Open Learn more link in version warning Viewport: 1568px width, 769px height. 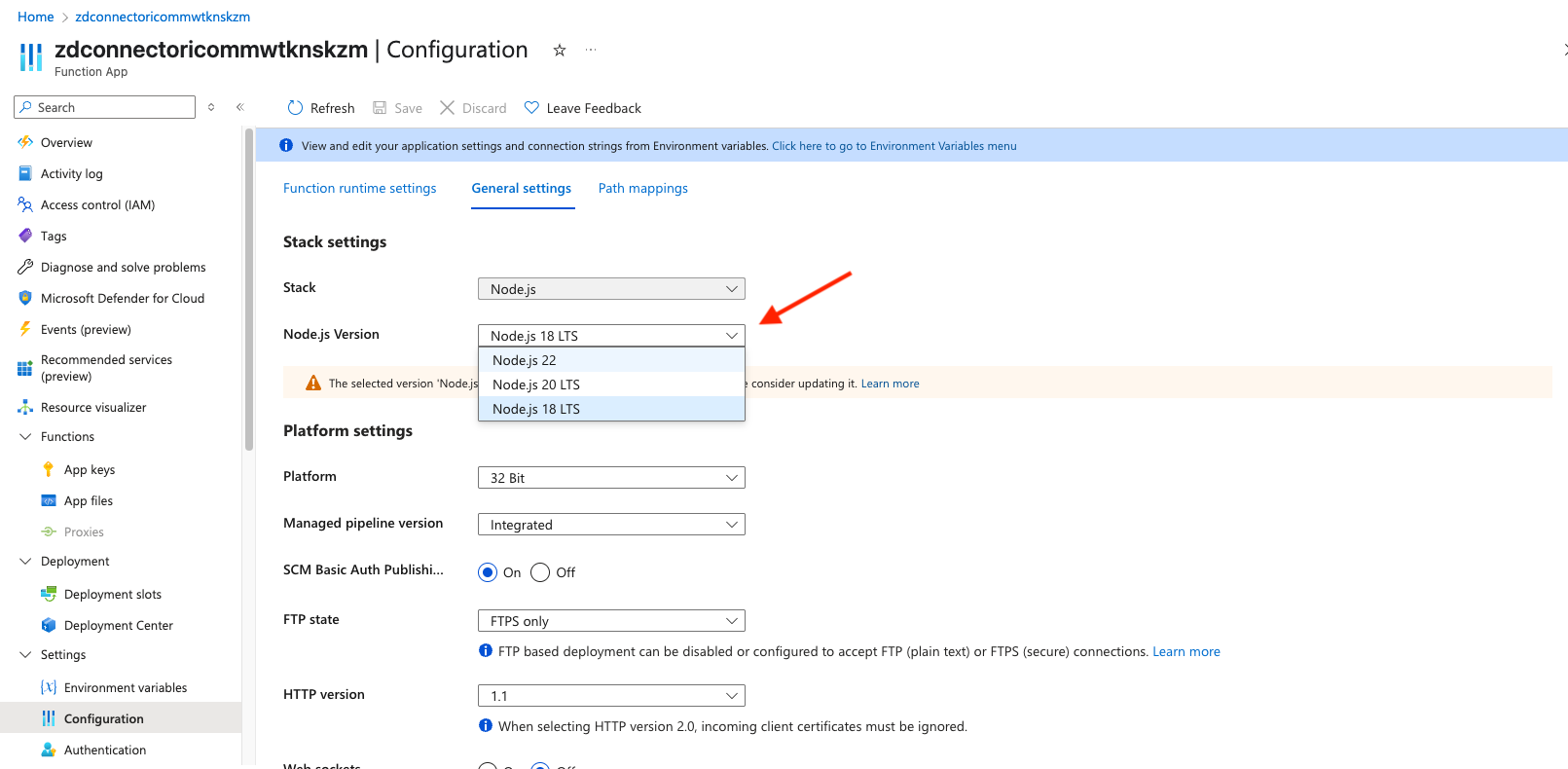coord(891,384)
